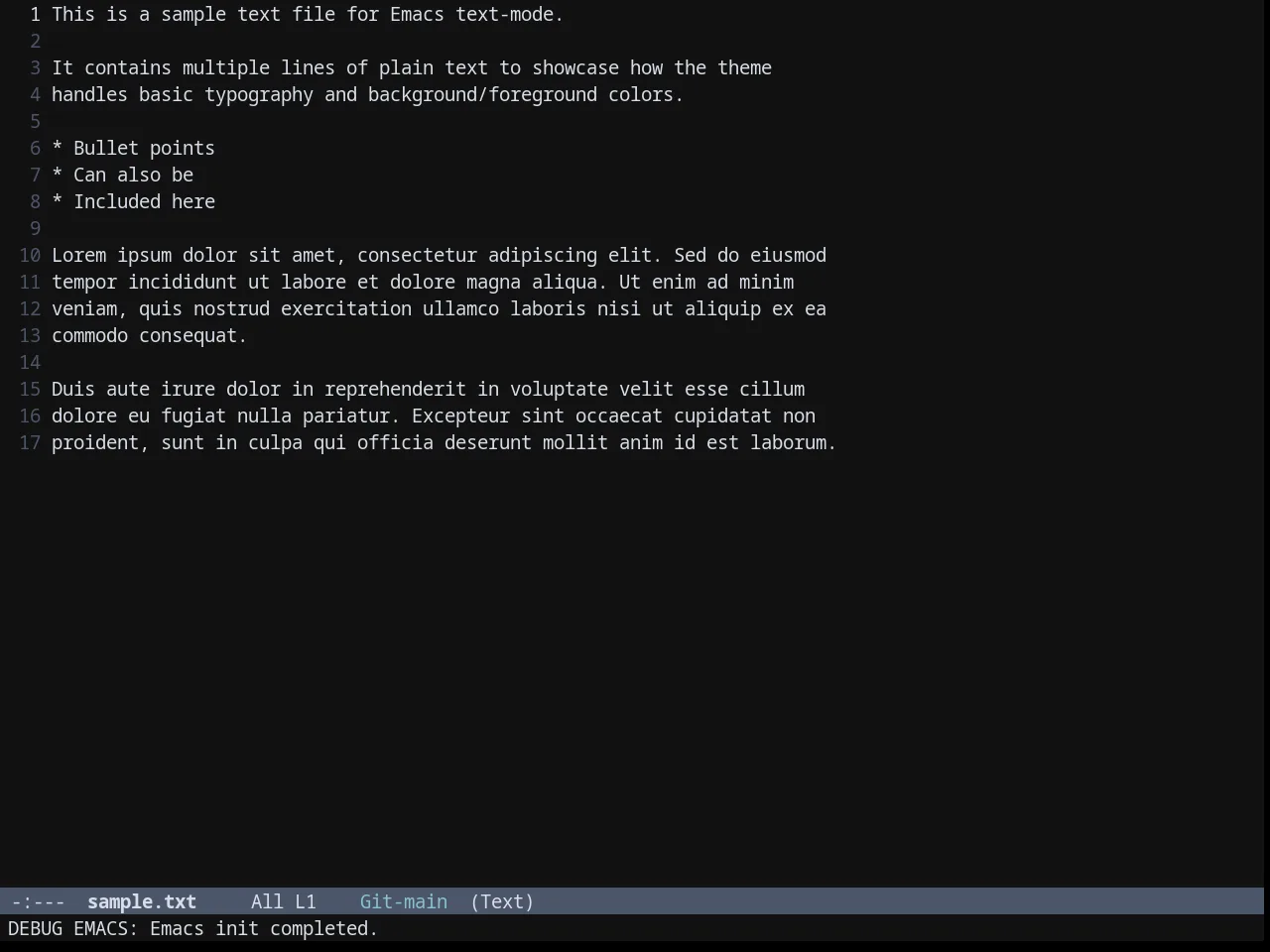Click line number 14 in the gutter
1270x952 pixels.
point(30,362)
